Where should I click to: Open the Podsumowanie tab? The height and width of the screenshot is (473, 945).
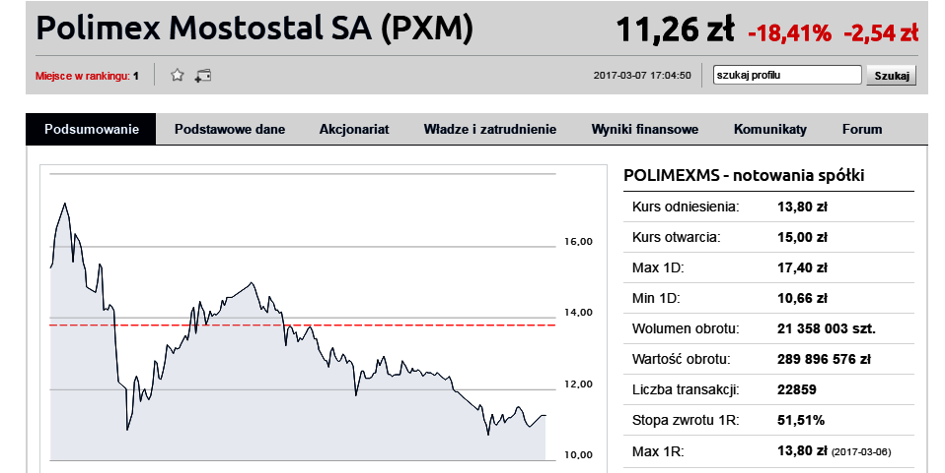click(91, 129)
